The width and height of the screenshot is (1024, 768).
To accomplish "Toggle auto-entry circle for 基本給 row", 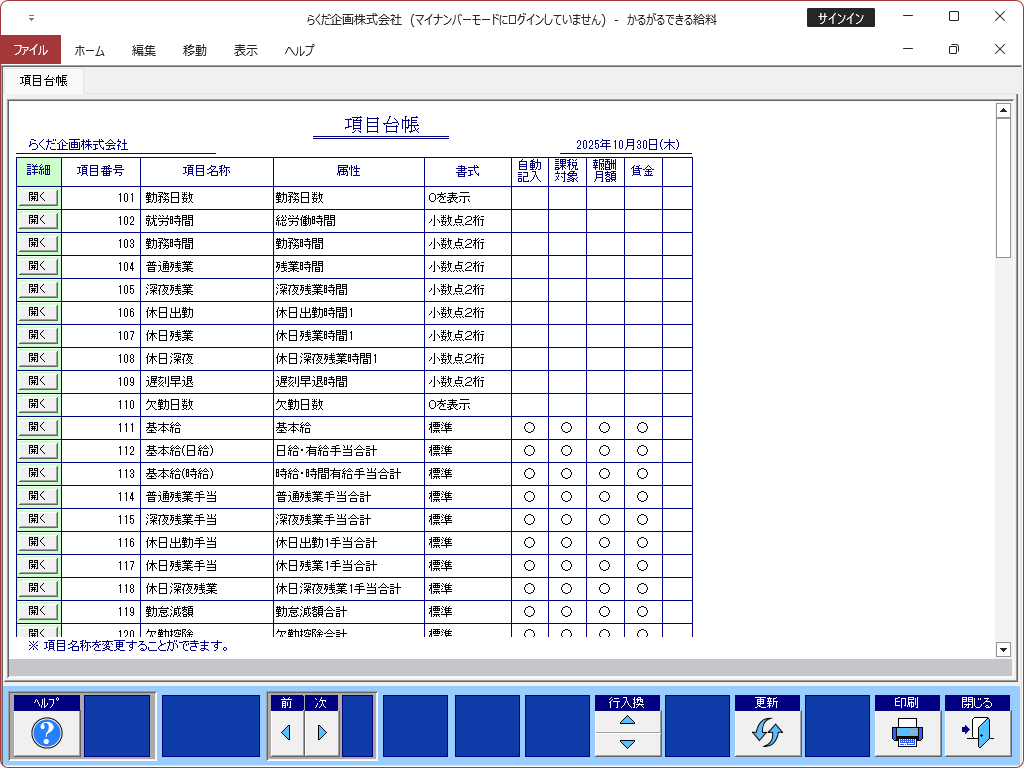I will coord(529,428).
